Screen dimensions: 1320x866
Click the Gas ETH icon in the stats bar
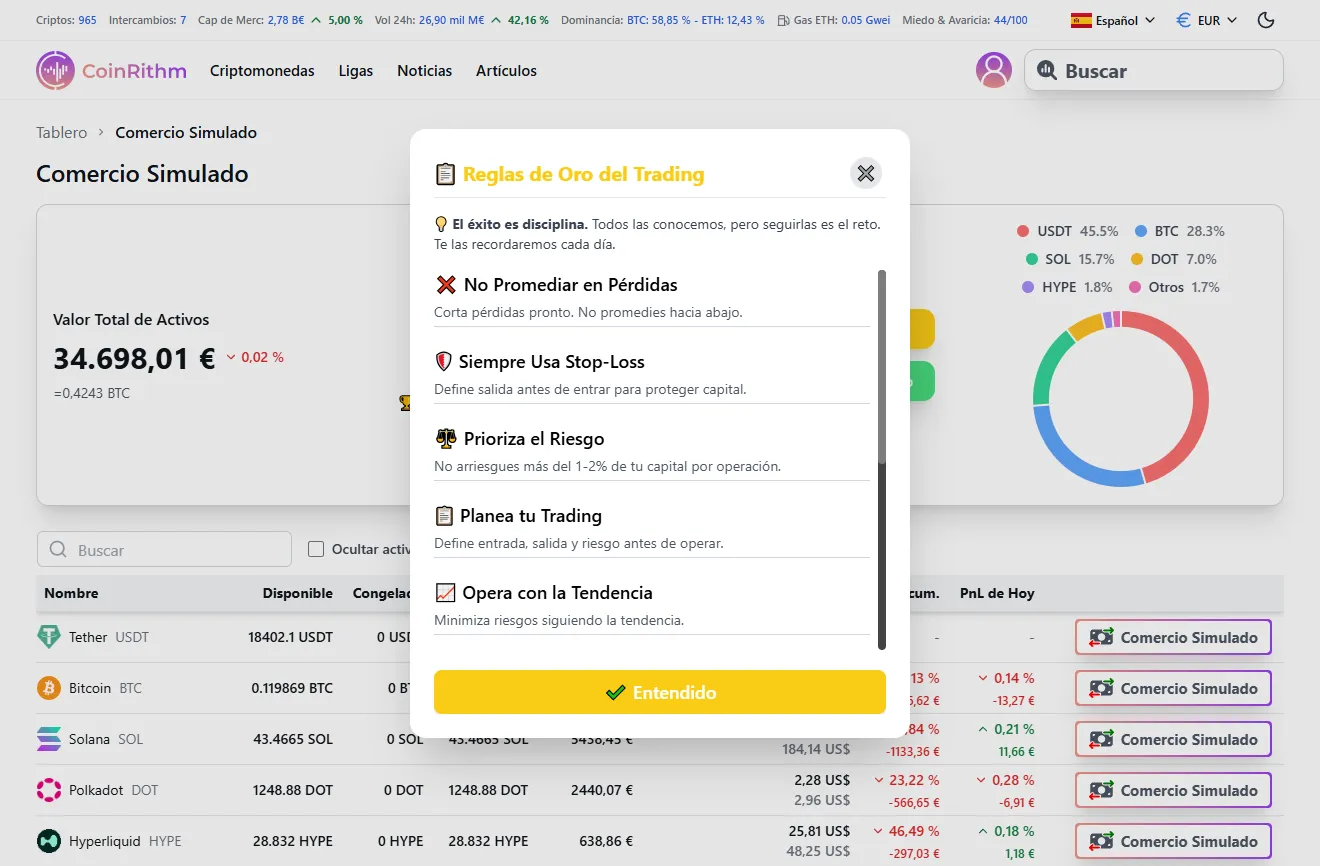pos(784,19)
